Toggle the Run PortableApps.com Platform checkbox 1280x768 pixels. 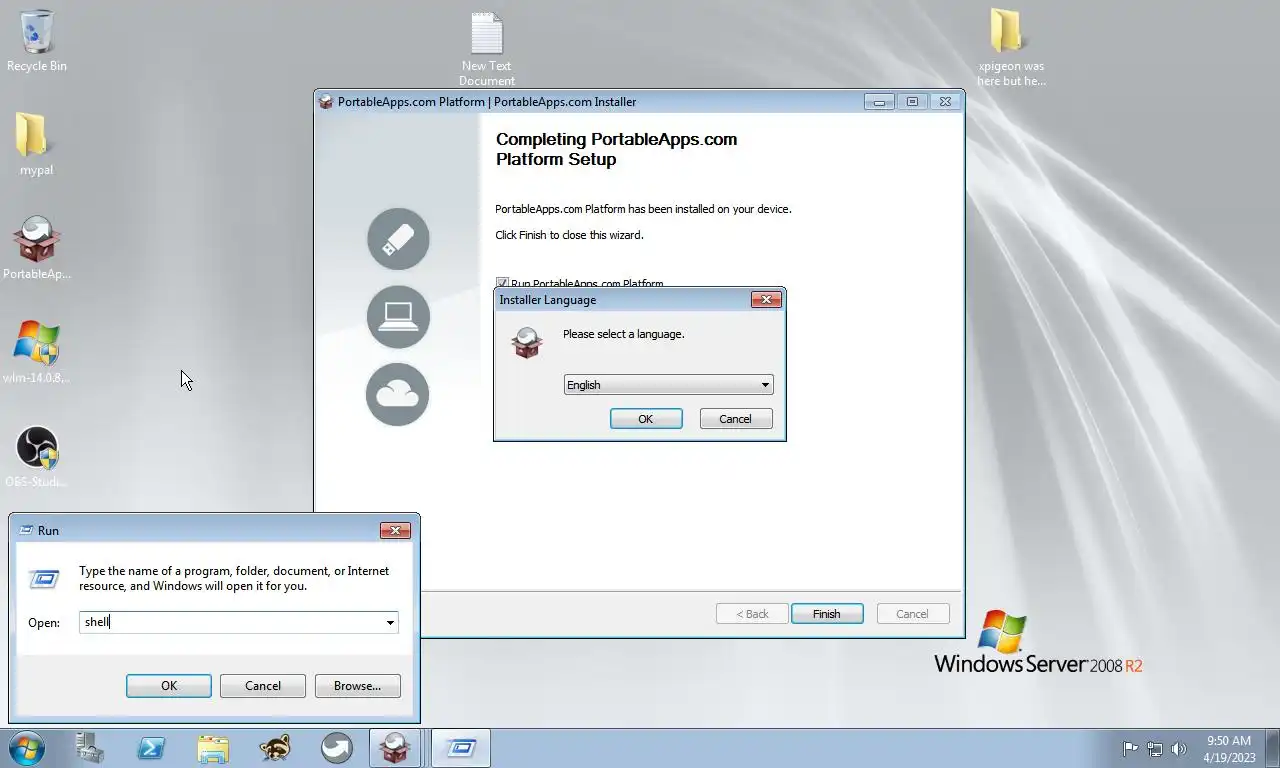coord(503,284)
